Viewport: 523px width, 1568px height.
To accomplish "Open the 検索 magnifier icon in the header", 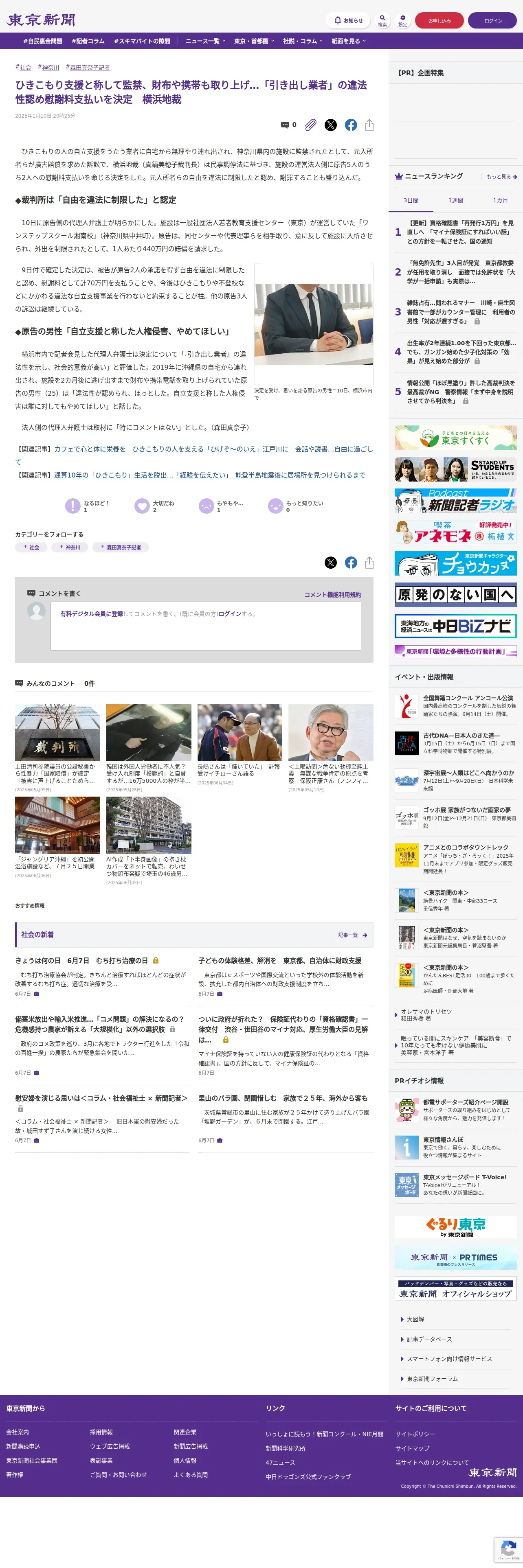I will [x=382, y=20].
